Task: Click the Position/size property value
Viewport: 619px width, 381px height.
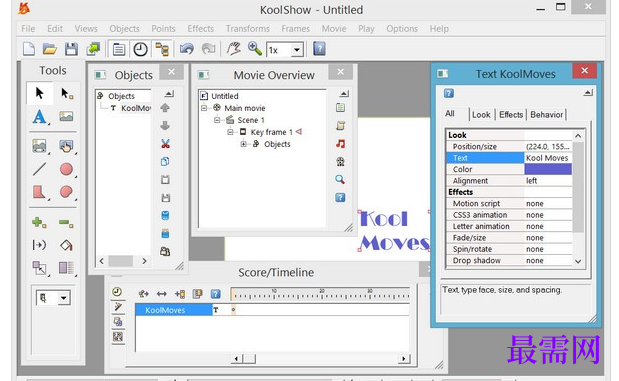Action: [548, 146]
